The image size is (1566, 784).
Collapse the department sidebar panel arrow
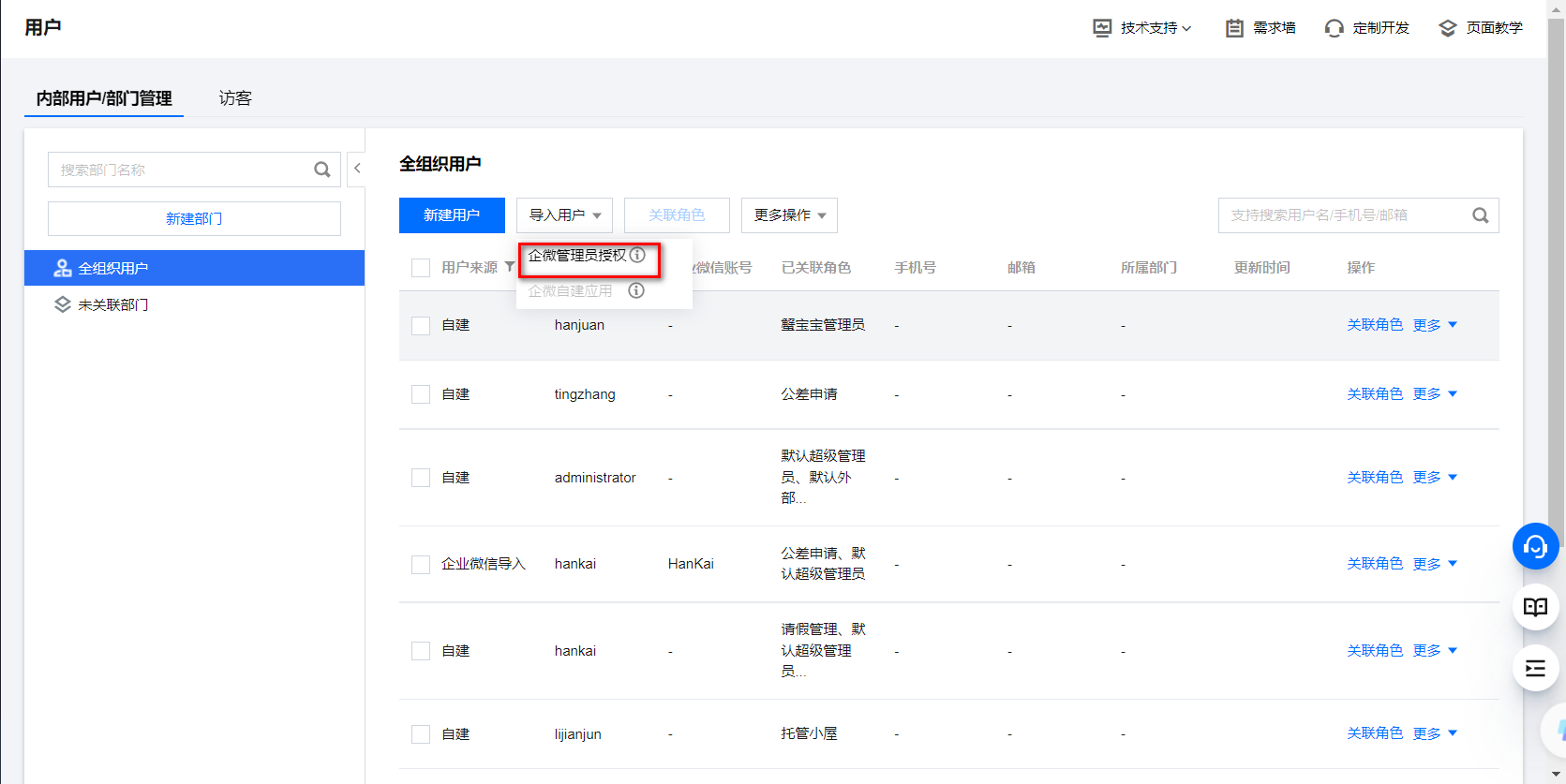(357, 169)
